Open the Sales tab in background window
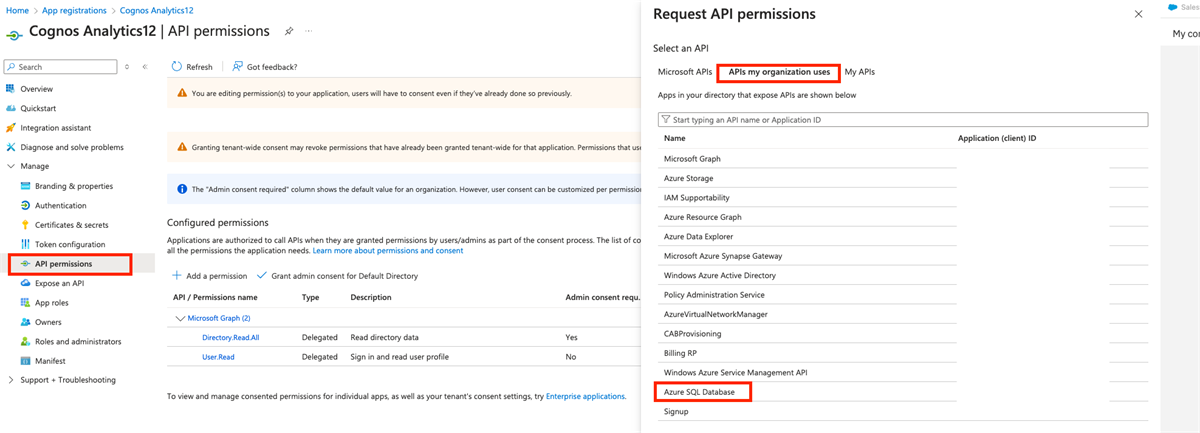The width and height of the screenshot is (1200, 433). [x=1185, y=6]
